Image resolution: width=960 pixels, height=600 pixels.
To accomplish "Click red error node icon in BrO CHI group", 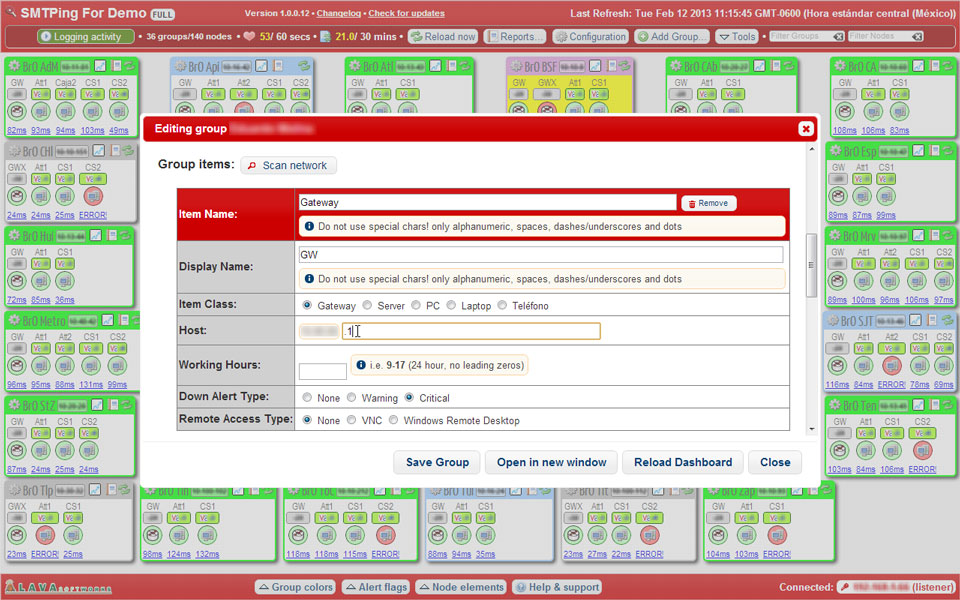I will pyautogui.click(x=93, y=196).
